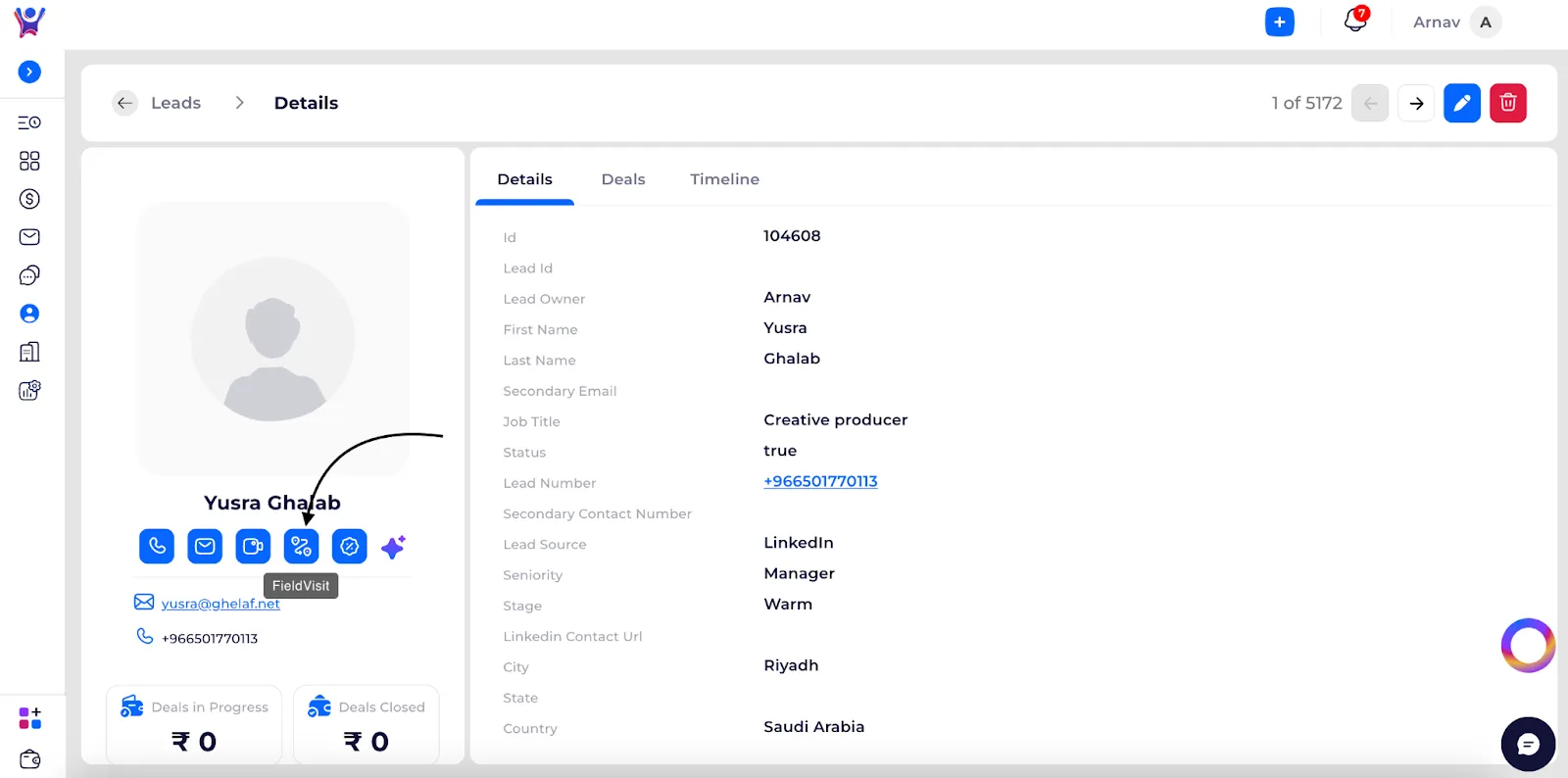Open the chart-with-gear sidebar icon
Image resolution: width=1568 pixels, height=778 pixels.
click(x=29, y=390)
